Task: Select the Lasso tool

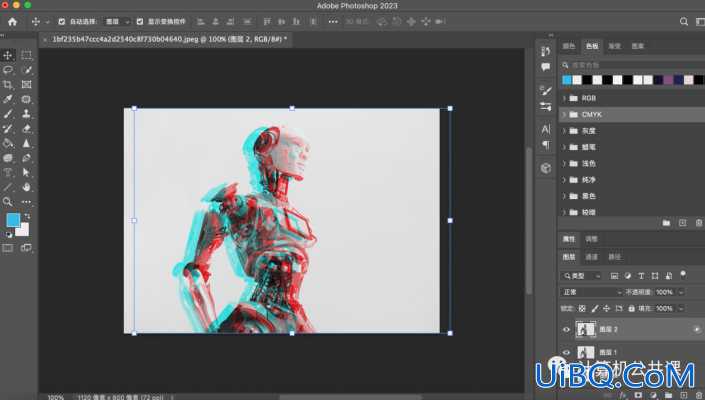Action: coord(8,70)
